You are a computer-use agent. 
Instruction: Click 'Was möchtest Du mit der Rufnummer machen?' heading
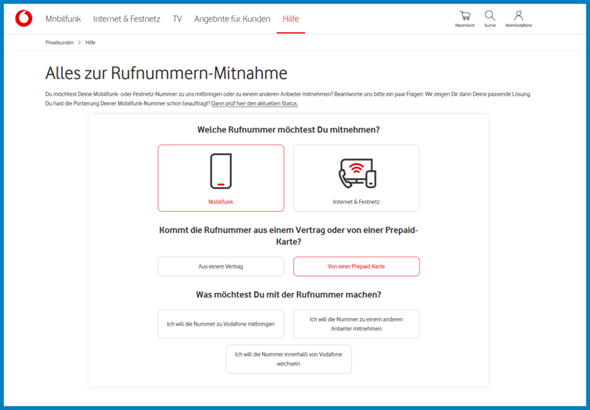289,295
